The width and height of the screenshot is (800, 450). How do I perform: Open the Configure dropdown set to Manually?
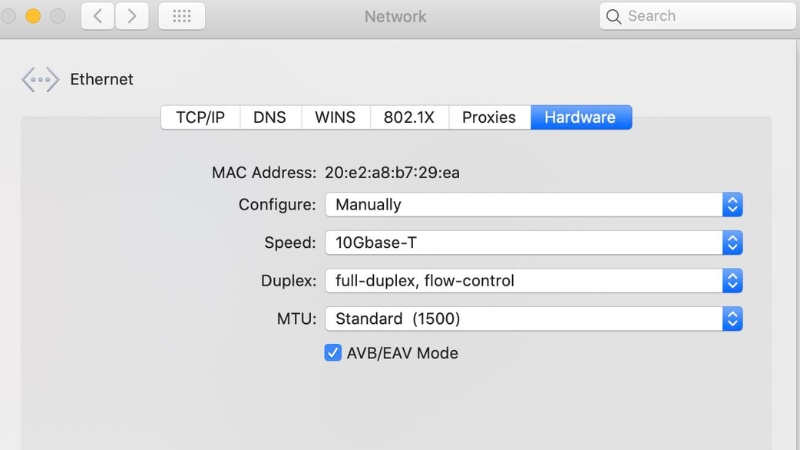click(x=534, y=205)
